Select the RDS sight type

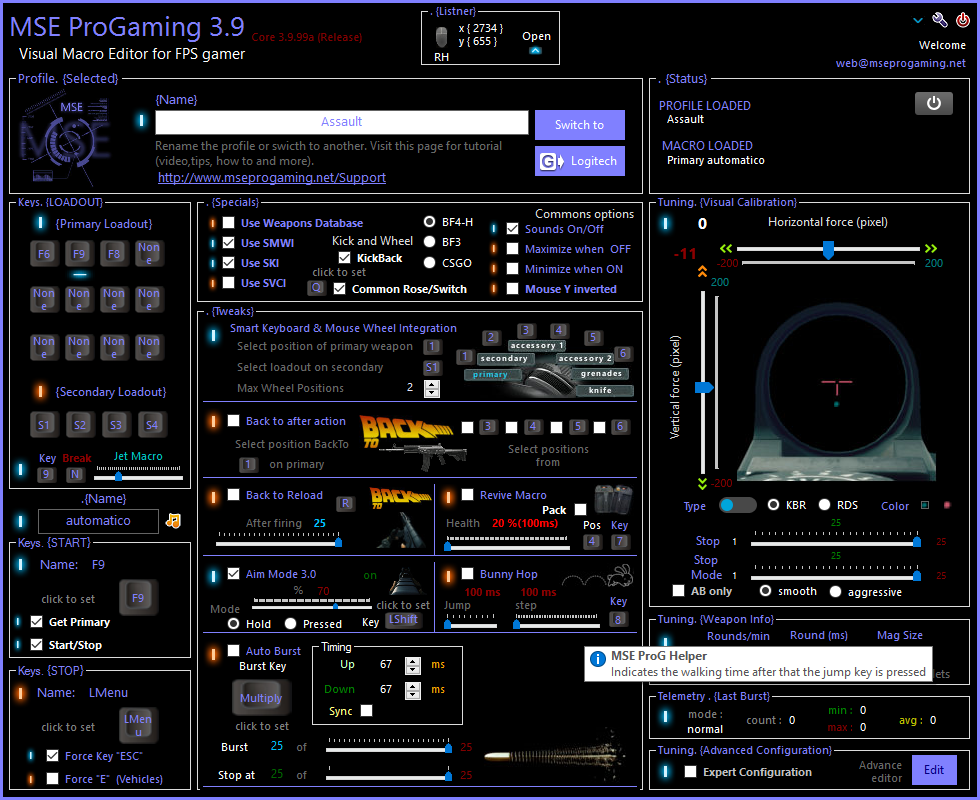[x=824, y=504]
